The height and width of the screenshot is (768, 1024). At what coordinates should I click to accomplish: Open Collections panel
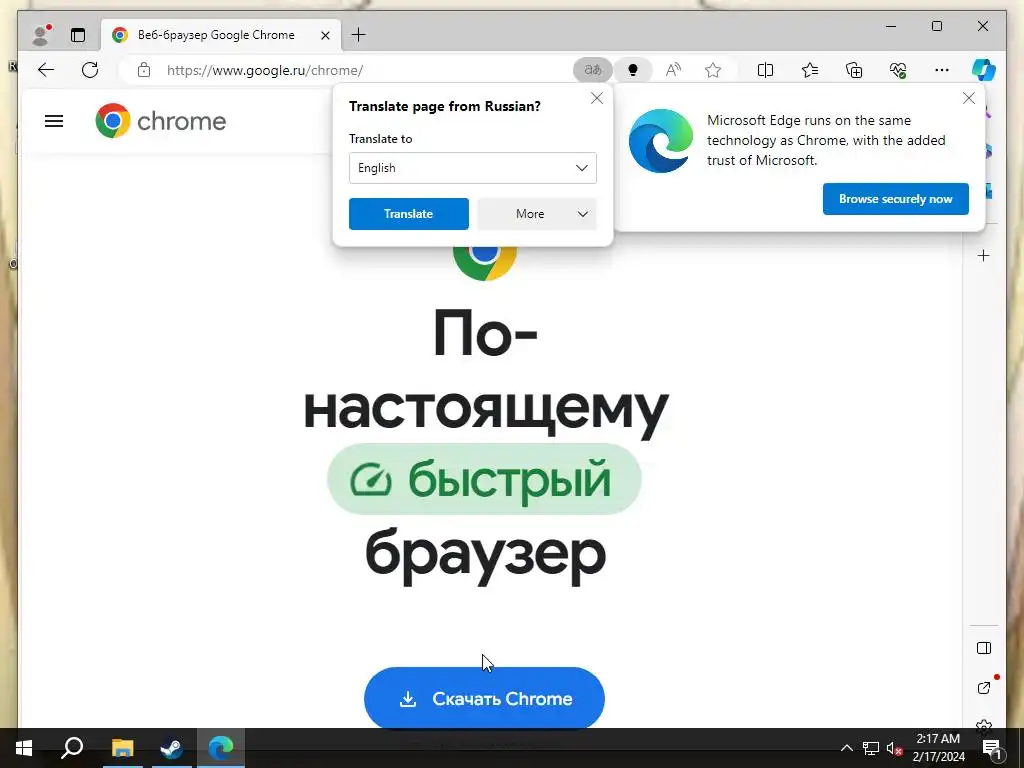854,70
